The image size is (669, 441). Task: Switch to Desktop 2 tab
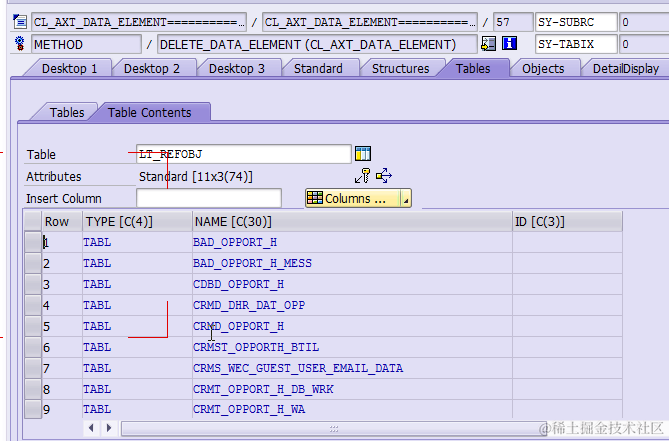[151, 69]
